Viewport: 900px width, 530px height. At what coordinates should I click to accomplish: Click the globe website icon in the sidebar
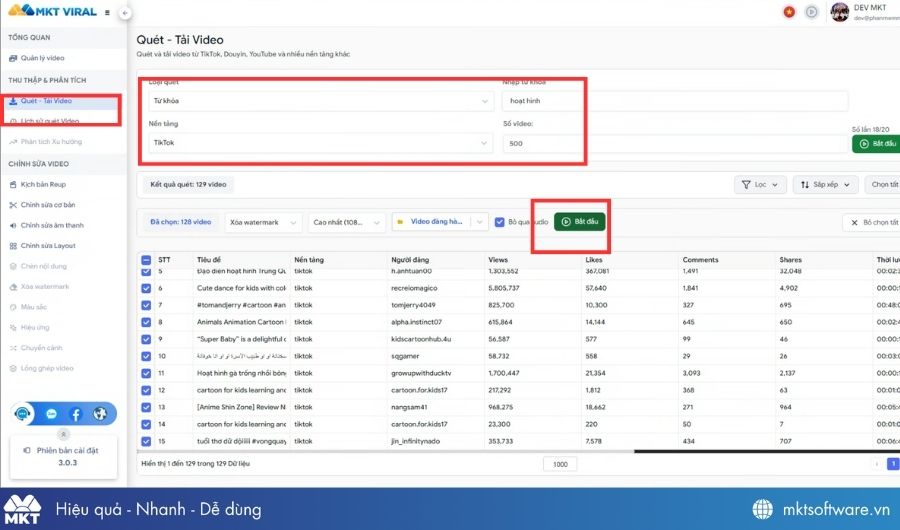(x=100, y=413)
